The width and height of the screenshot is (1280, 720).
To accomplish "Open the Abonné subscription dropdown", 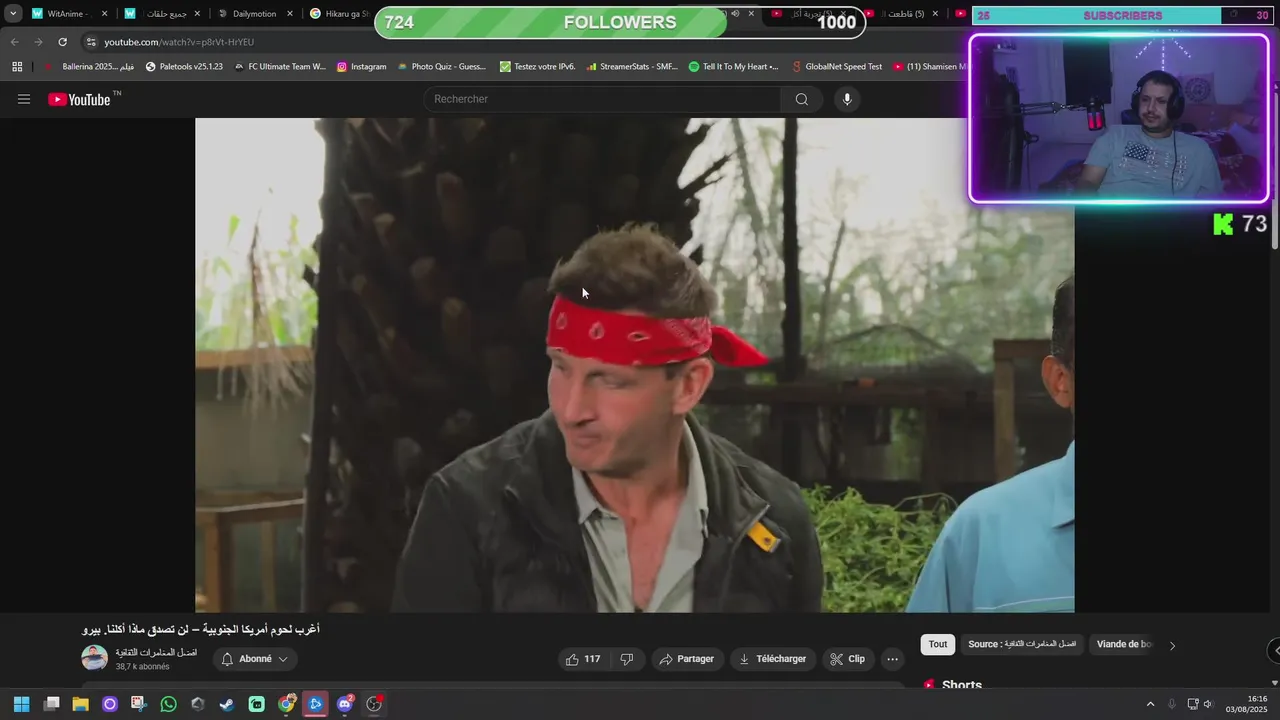I will tap(255, 659).
